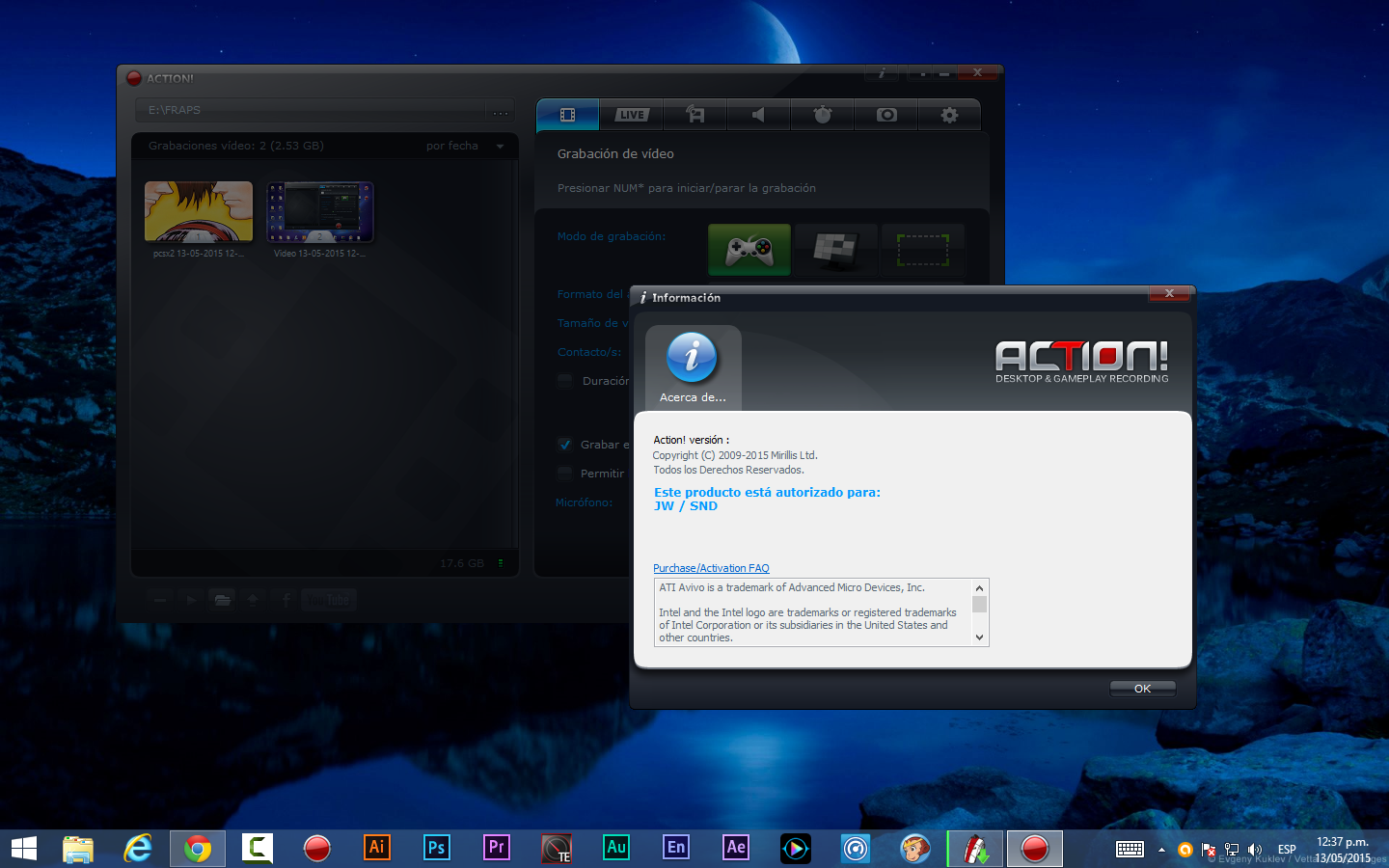Open the export tab in Action!

[694, 115]
